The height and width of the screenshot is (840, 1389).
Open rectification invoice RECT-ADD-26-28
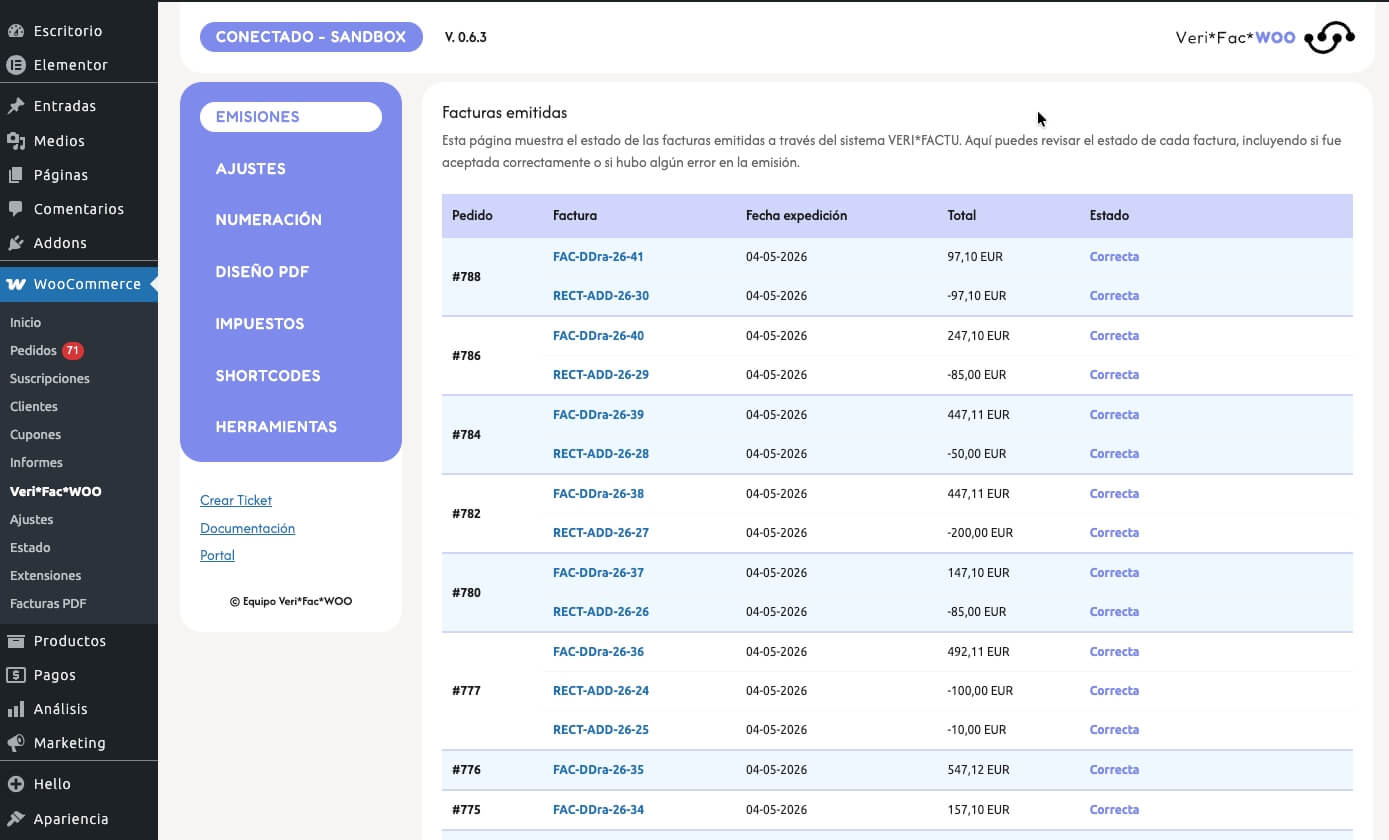point(601,454)
